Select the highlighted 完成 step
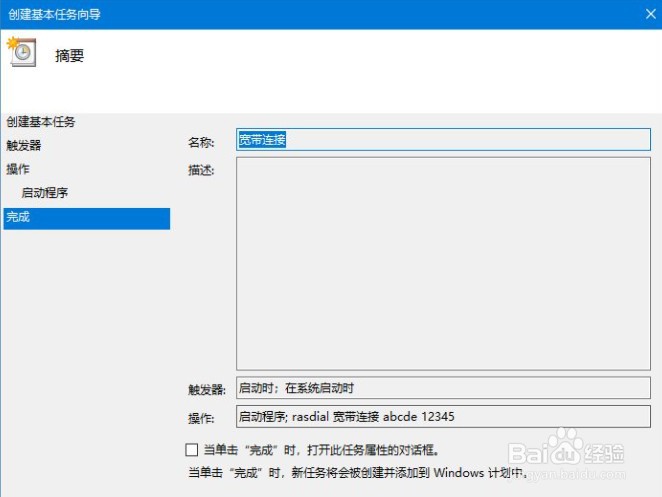The height and width of the screenshot is (497, 662). point(87,218)
